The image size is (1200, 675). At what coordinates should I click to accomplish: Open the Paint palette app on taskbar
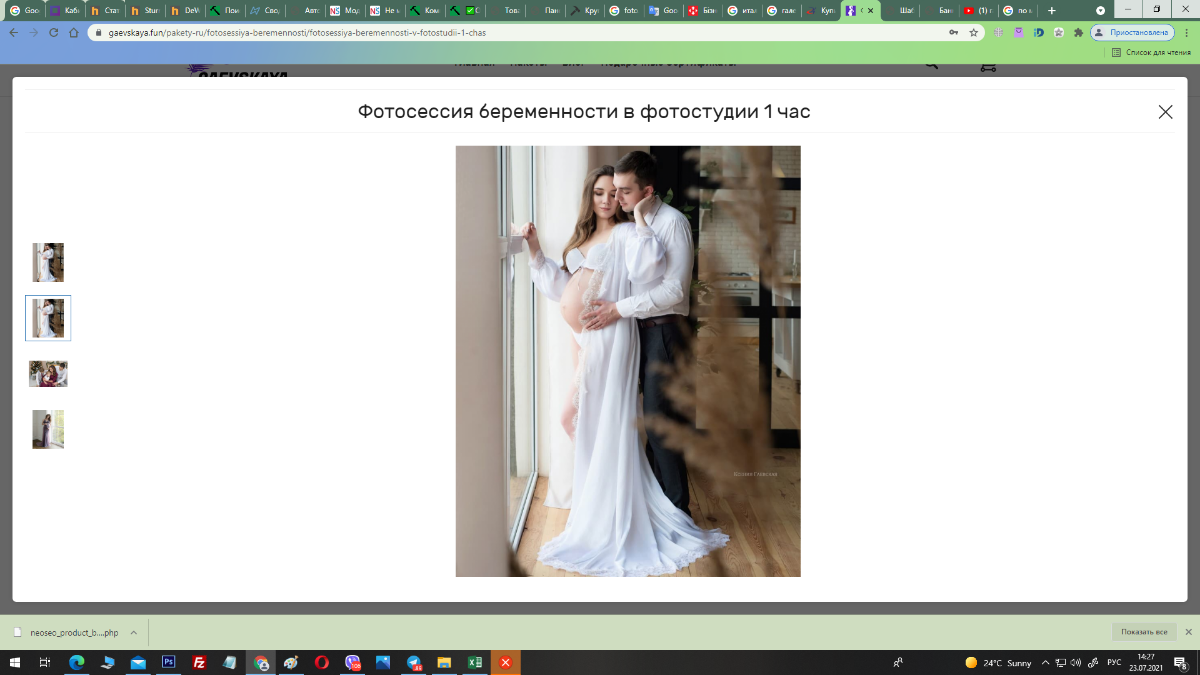(291, 662)
